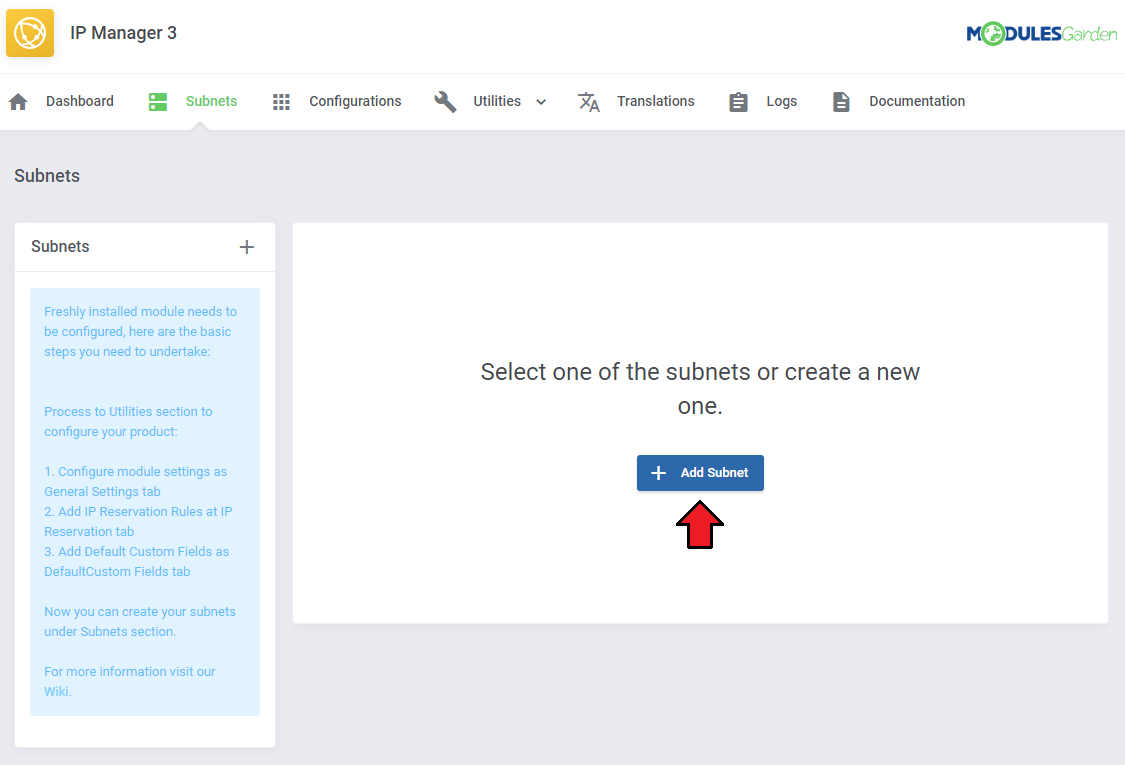Click the 'Subnets' panel title

(x=60, y=246)
